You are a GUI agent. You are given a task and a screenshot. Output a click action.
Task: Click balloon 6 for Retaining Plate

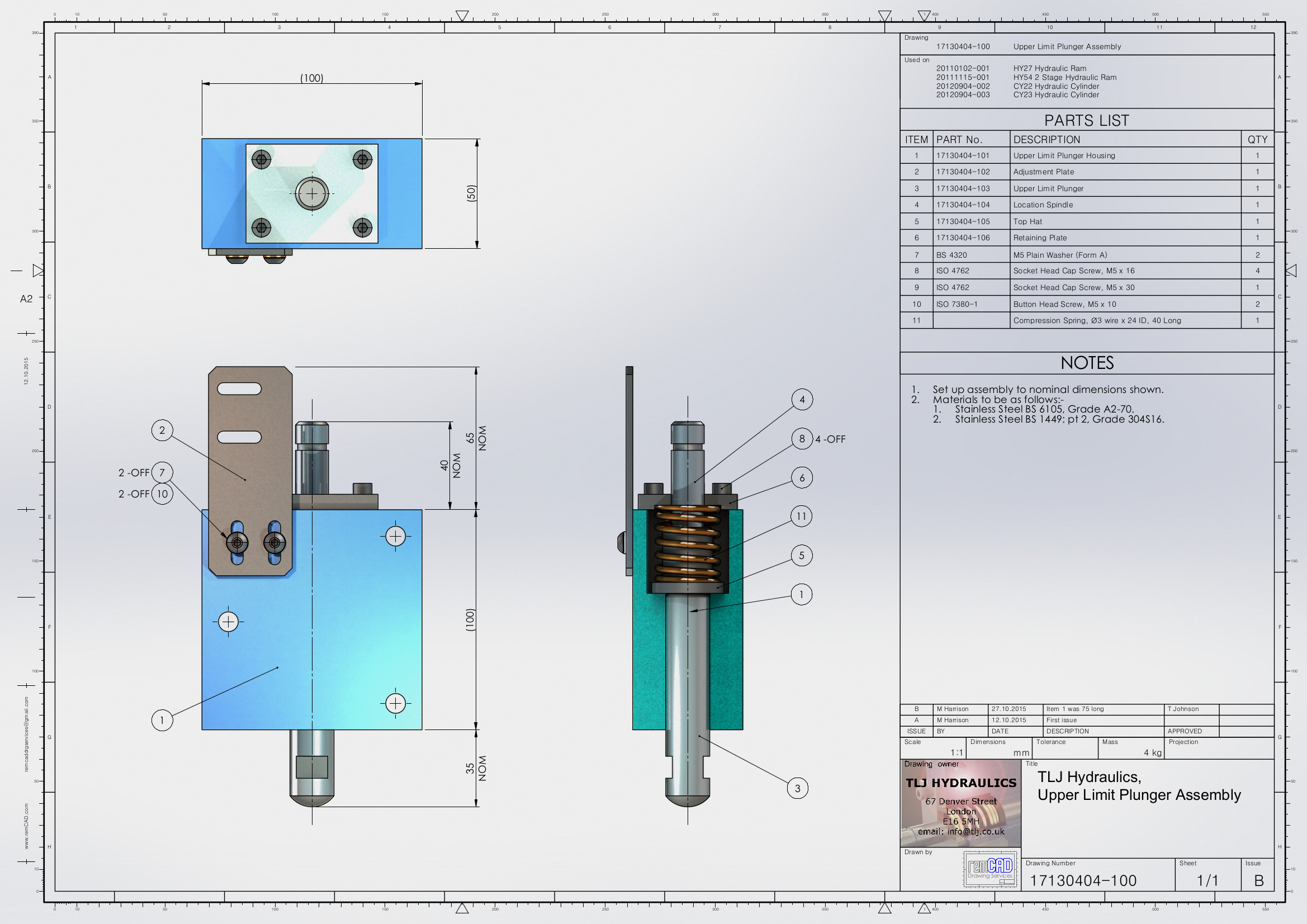pyautogui.click(x=802, y=478)
